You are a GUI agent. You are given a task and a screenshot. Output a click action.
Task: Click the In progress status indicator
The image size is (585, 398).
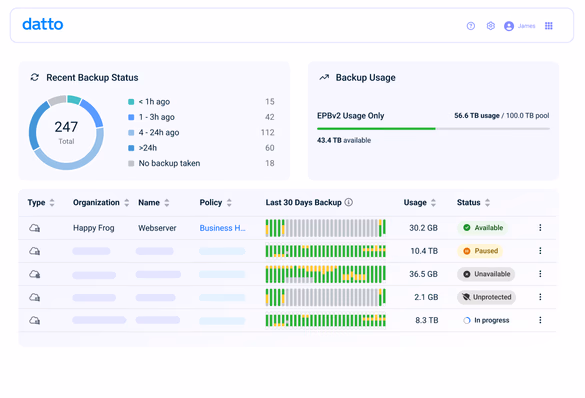click(486, 320)
